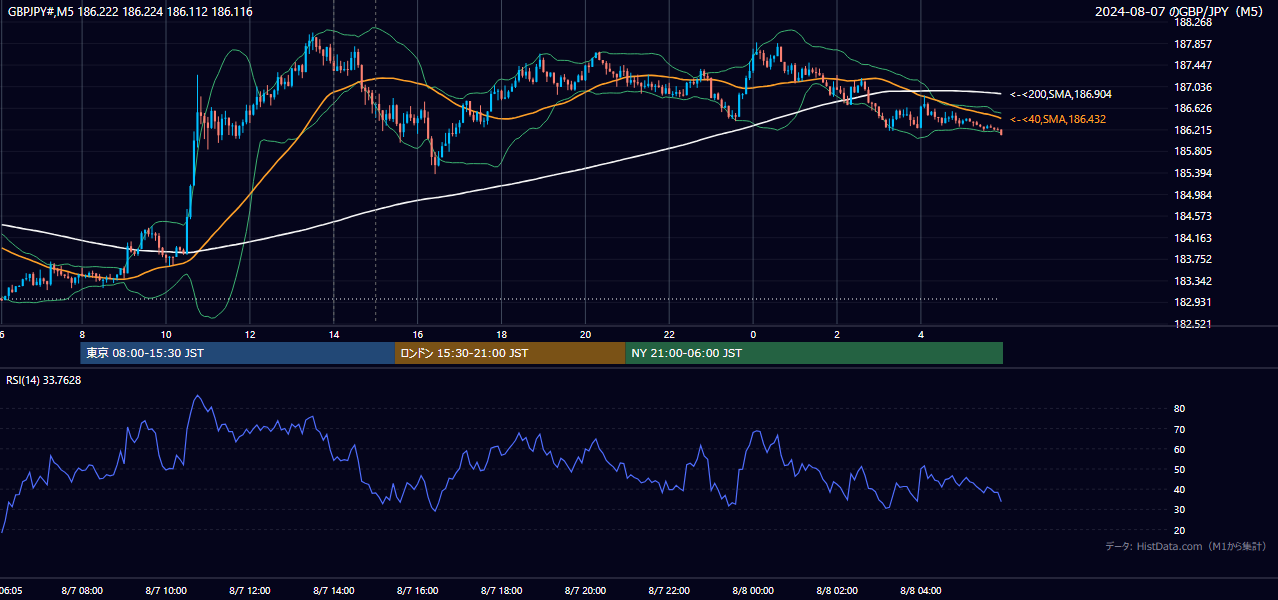Click RSI scale value 80

[1180, 409]
